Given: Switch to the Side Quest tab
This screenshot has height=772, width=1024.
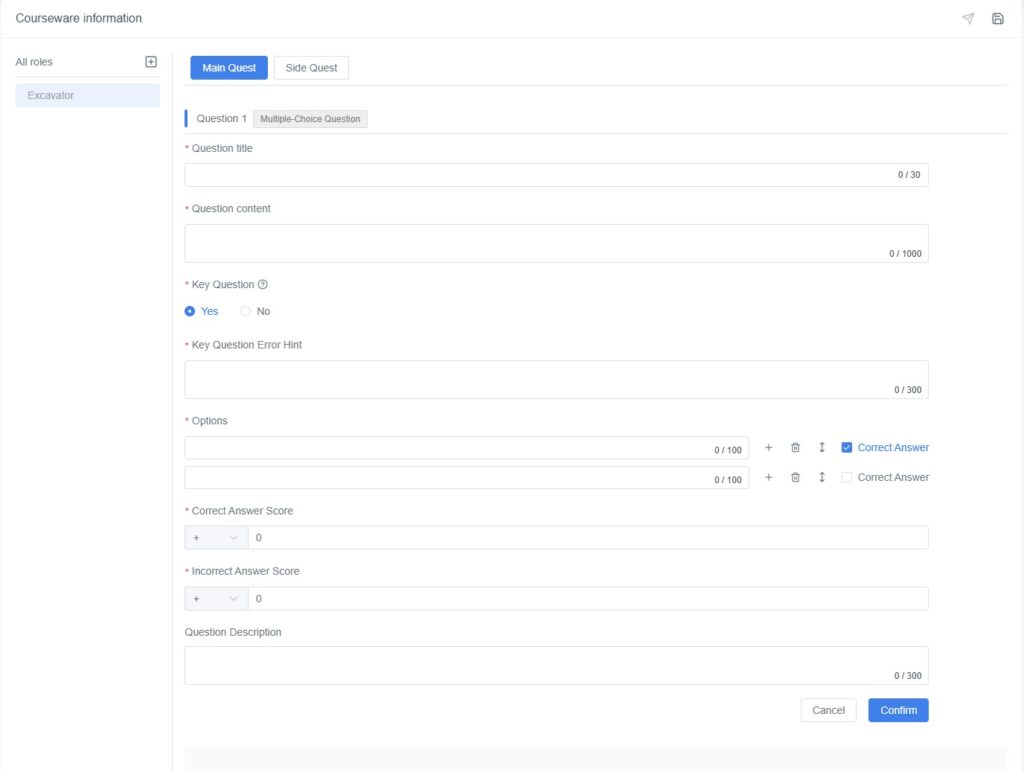Looking at the screenshot, I should [311, 68].
